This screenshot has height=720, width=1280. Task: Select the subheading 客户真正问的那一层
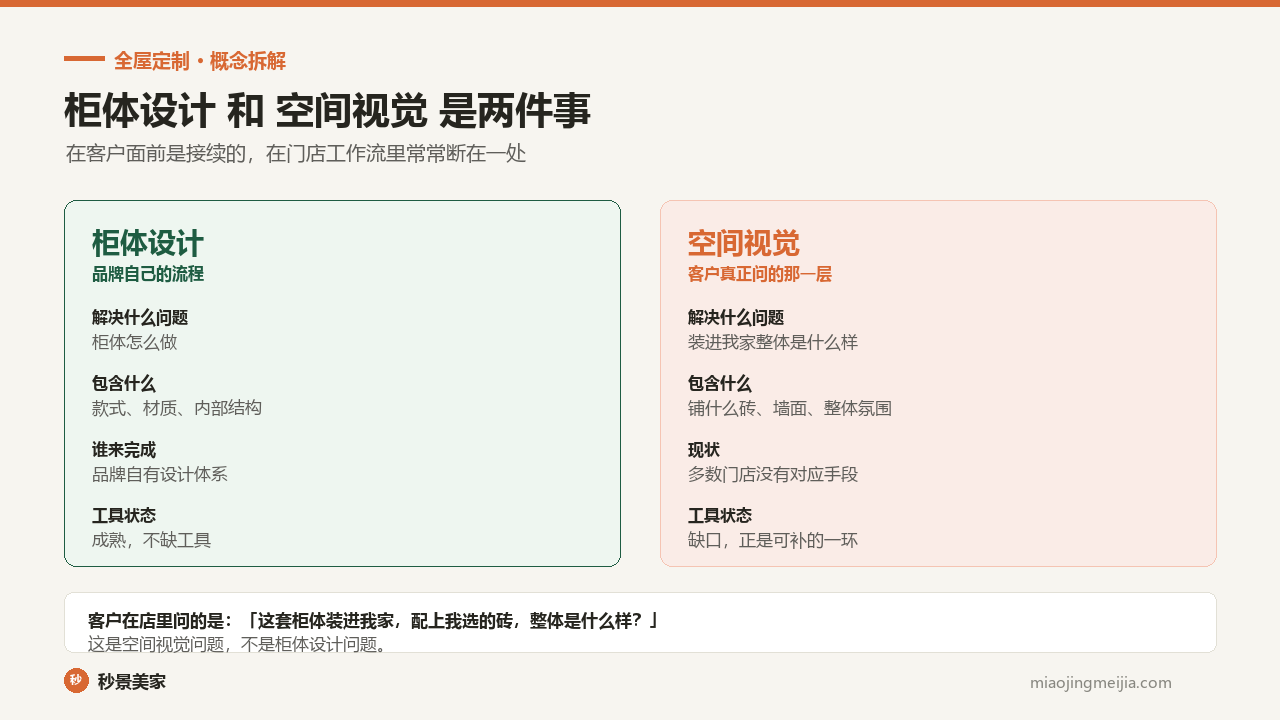coord(760,274)
